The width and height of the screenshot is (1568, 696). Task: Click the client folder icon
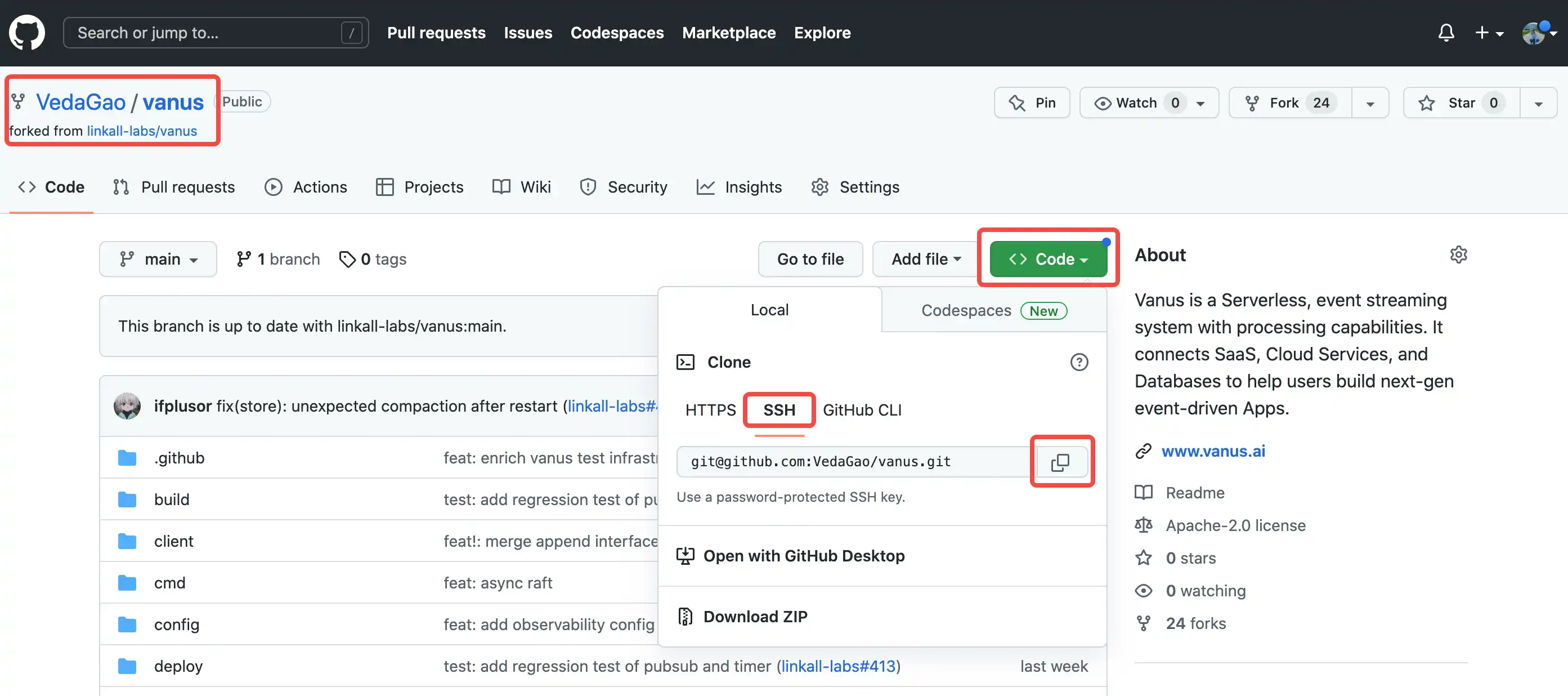click(127, 541)
